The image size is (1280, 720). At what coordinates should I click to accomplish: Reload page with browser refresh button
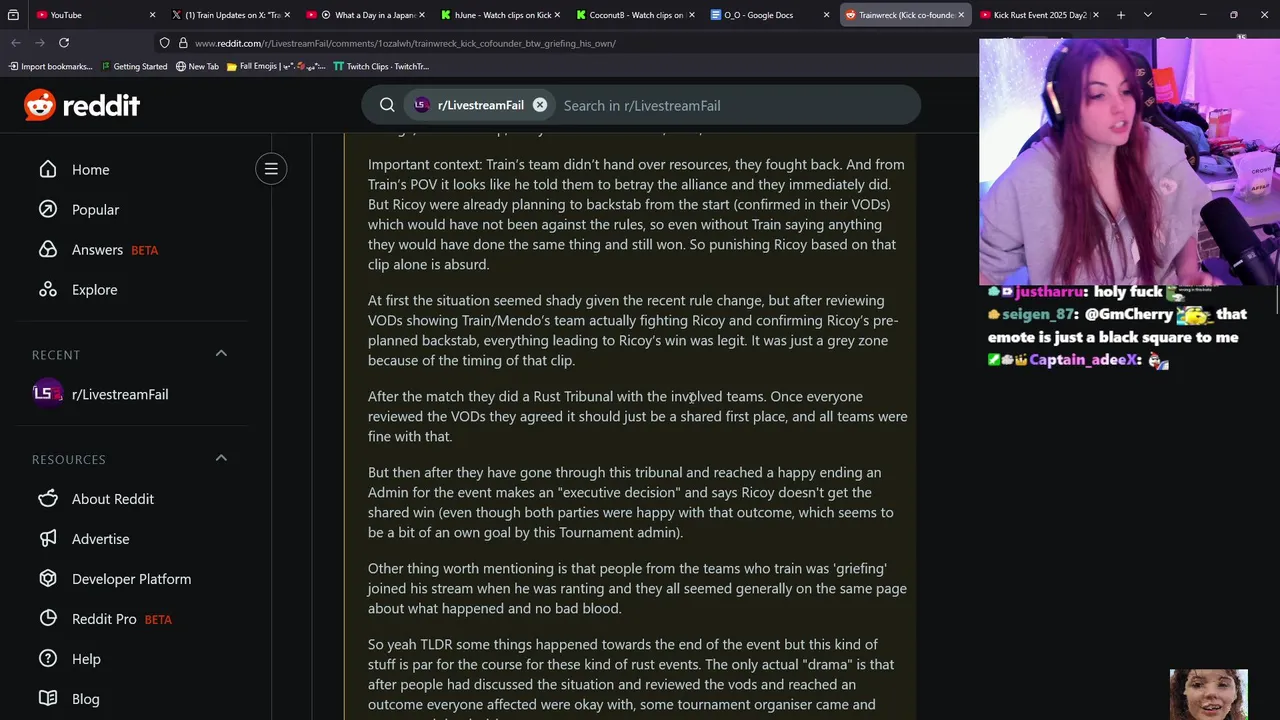pyautogui.click(x=64, y=43)
